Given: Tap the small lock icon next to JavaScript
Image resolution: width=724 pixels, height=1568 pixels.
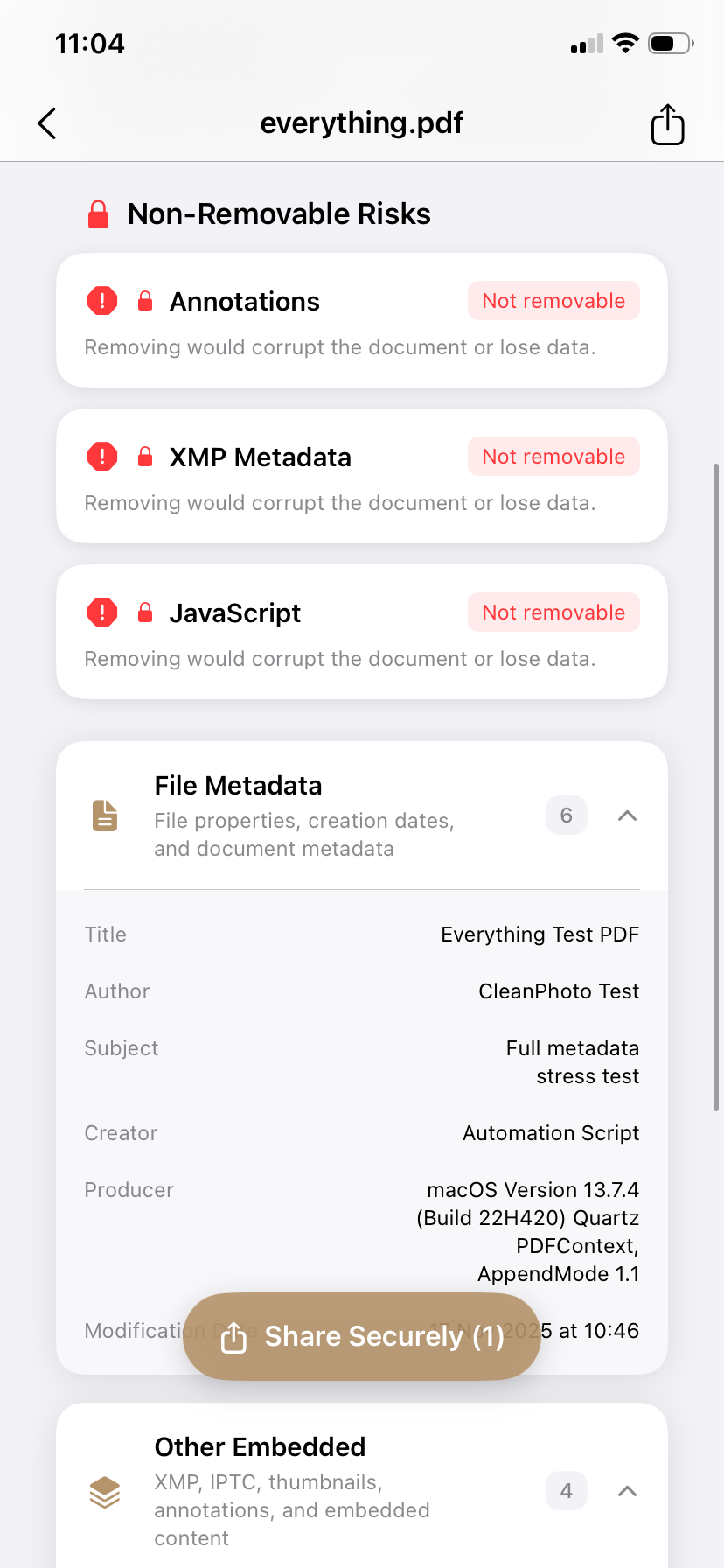Looking at the screenshot, I should click(145, 612).
